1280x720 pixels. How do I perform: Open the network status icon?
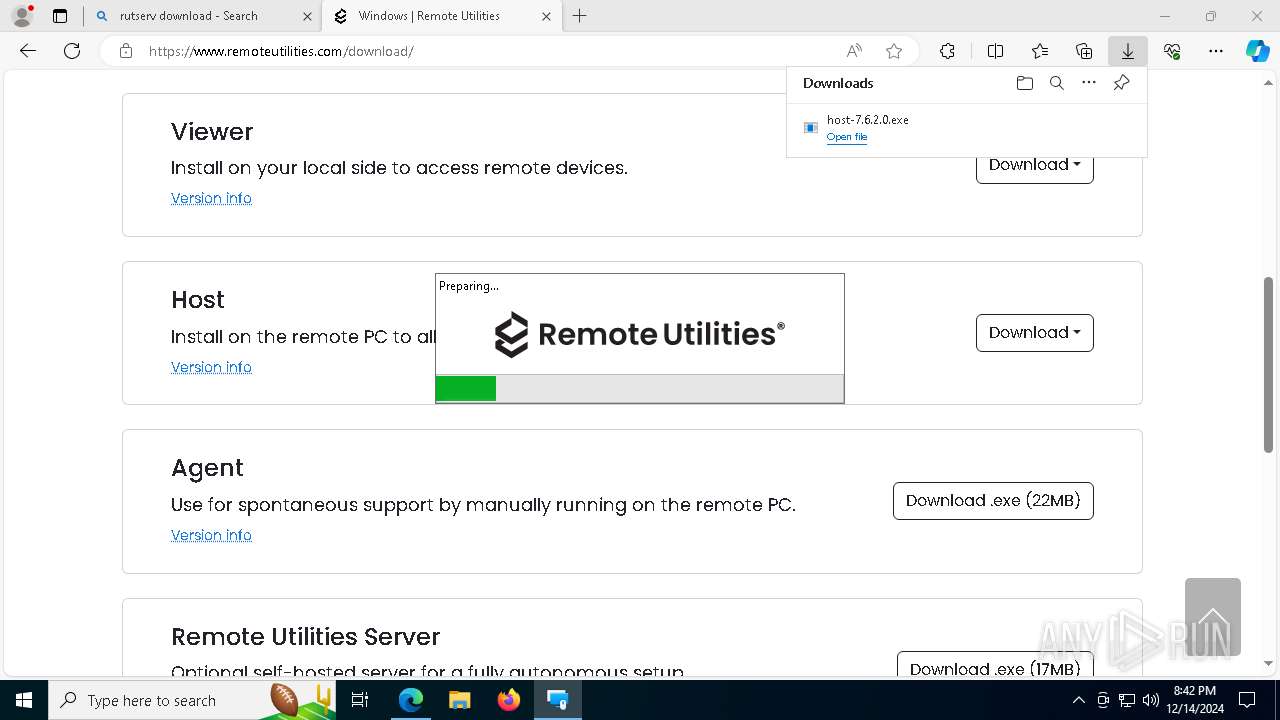(1127, 700)
